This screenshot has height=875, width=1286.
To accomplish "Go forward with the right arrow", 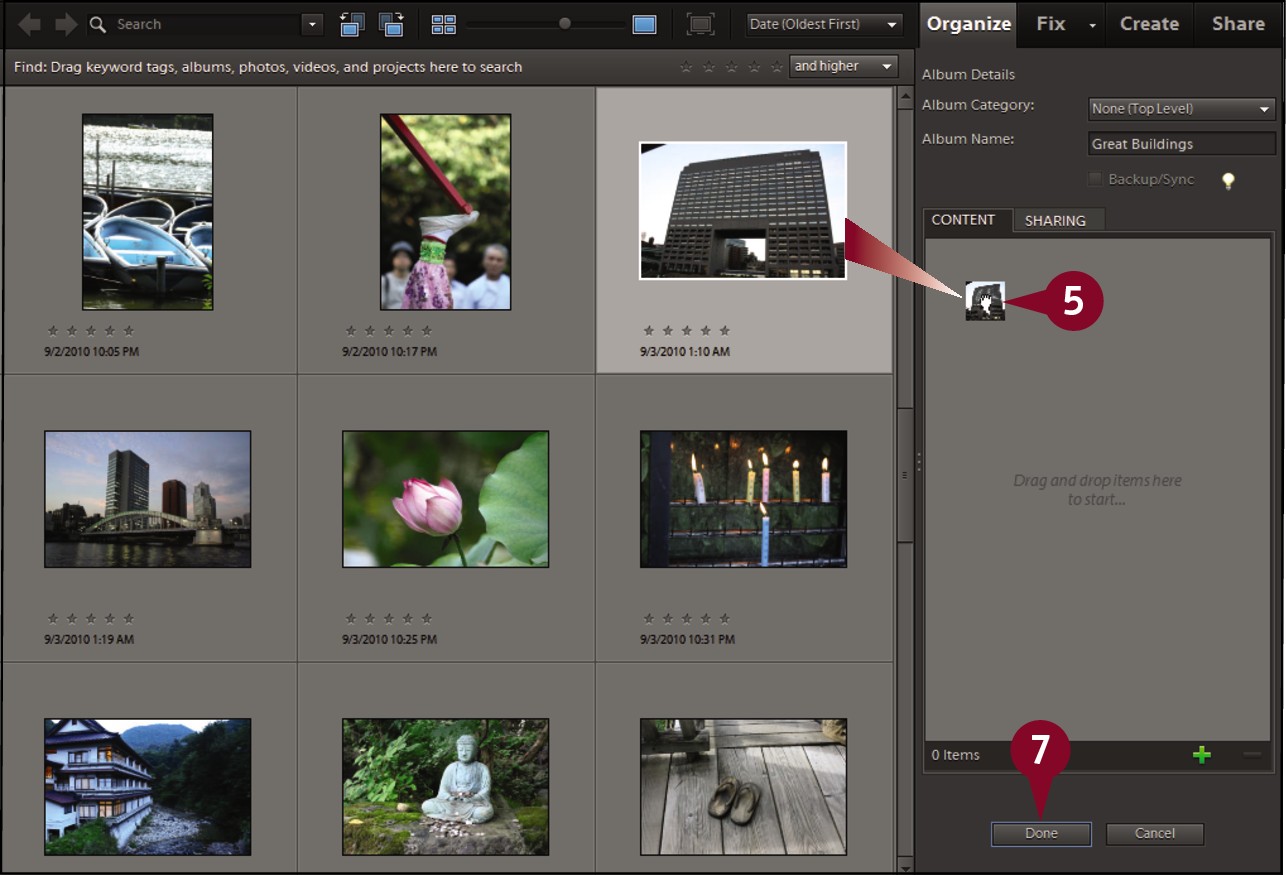I will (66, 24).
